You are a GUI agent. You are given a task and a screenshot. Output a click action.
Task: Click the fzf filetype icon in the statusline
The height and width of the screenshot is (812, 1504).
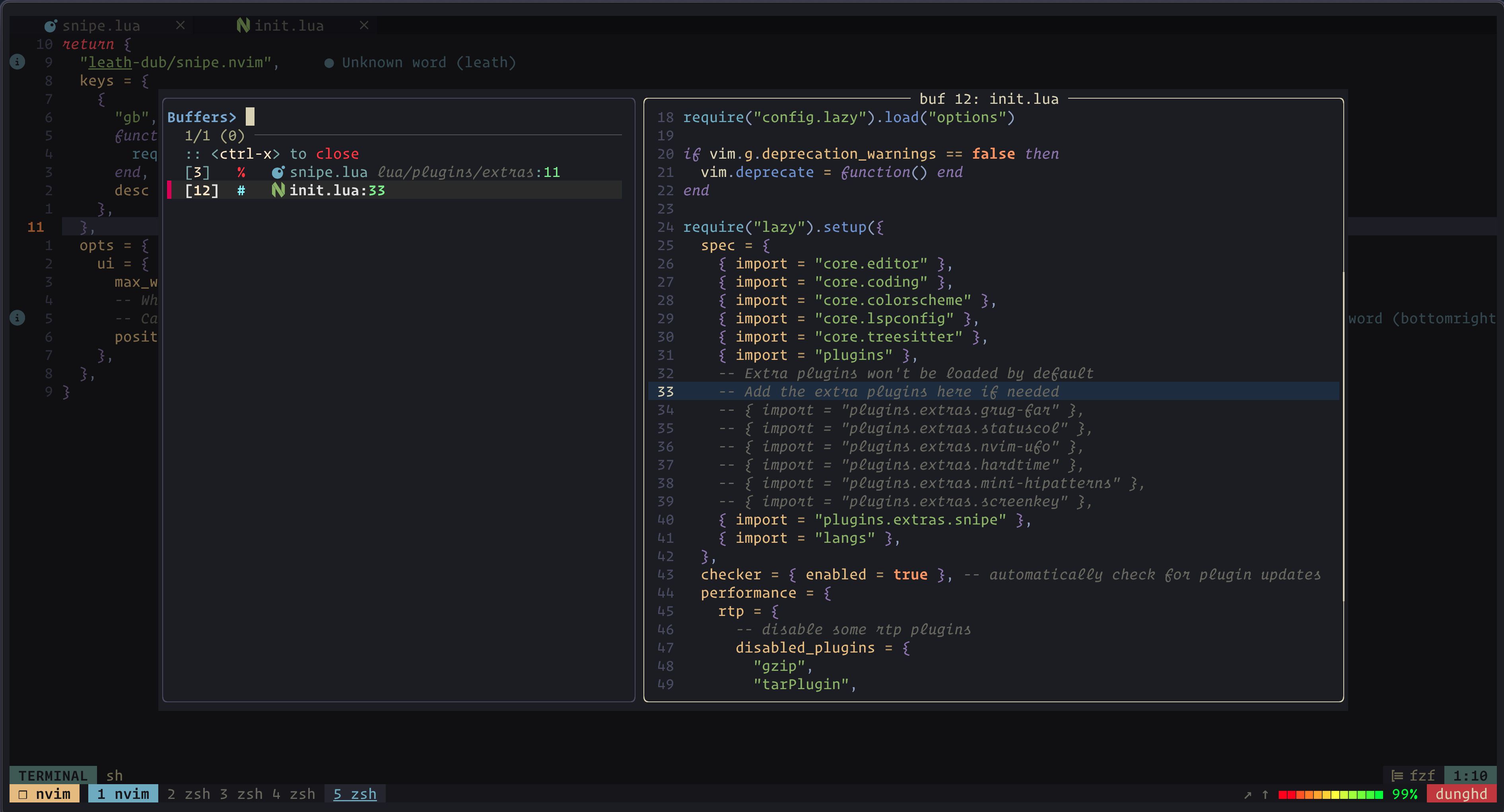tap(1397, 775)
